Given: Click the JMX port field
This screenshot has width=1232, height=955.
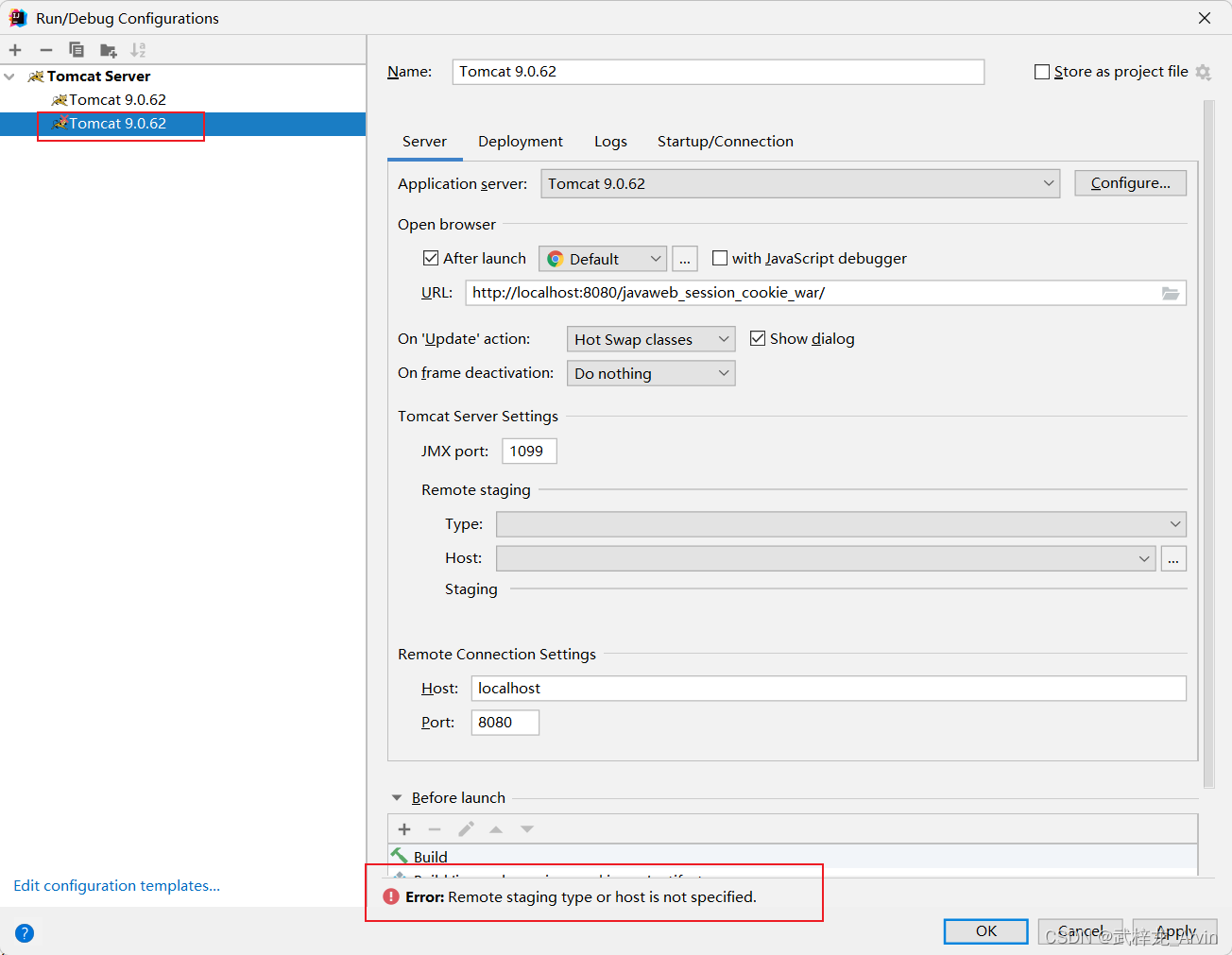Looking at the screenshot, I should [529, 452].
